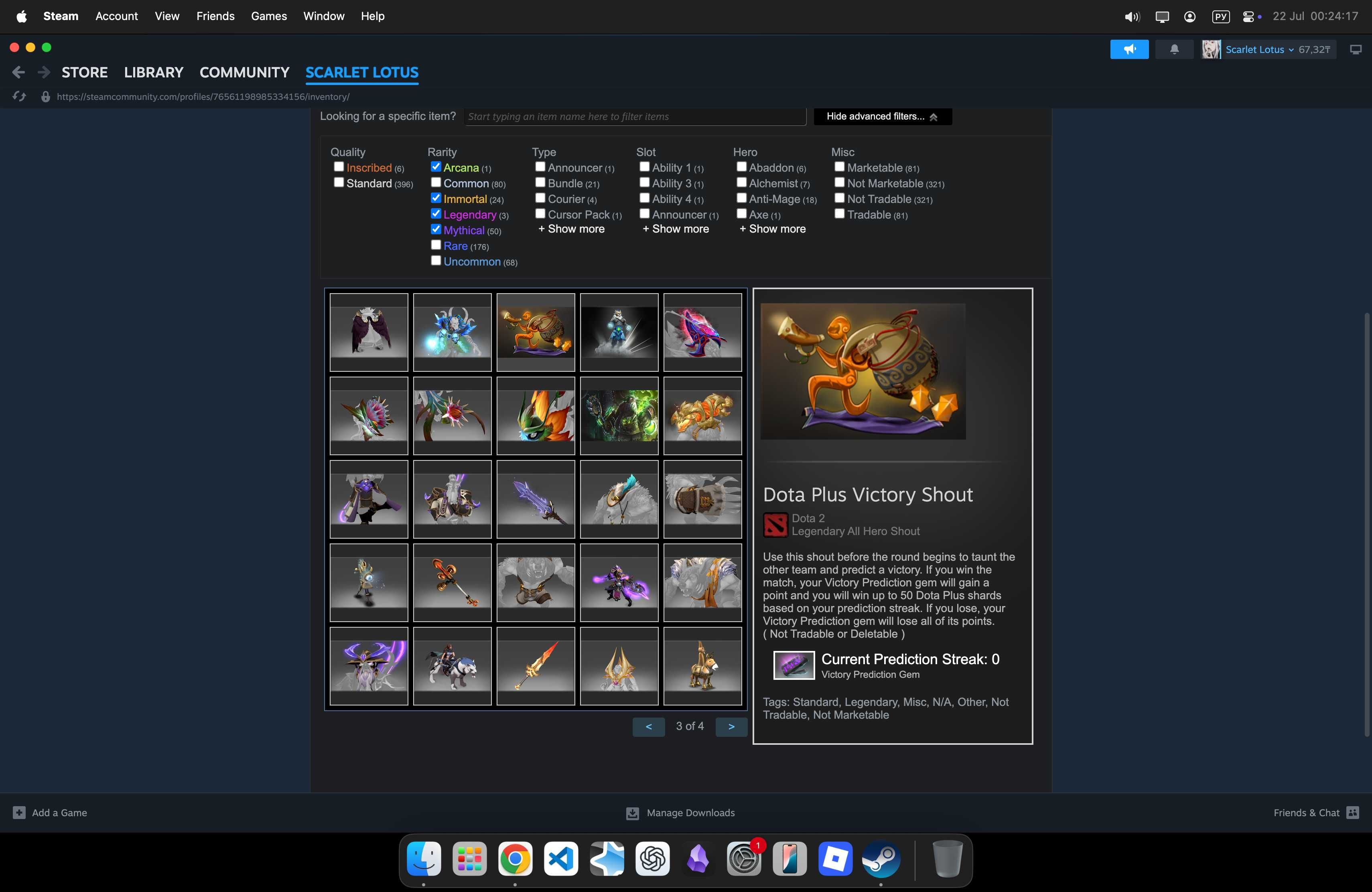Screen dimensions: 1372x892
Task: Check the Marketable misc filter
Action: (x=839, y=167)
